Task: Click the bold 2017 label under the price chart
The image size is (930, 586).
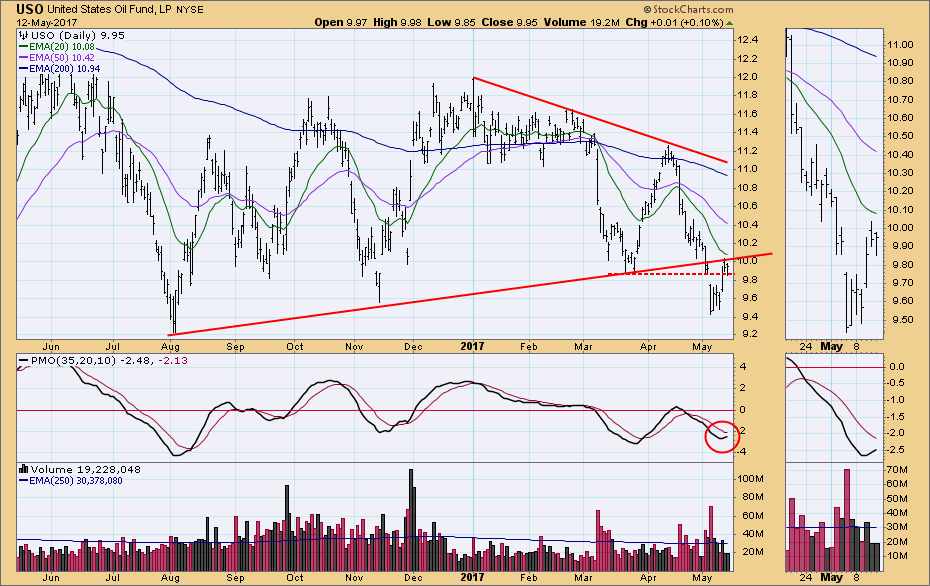Action: [473, 346]
